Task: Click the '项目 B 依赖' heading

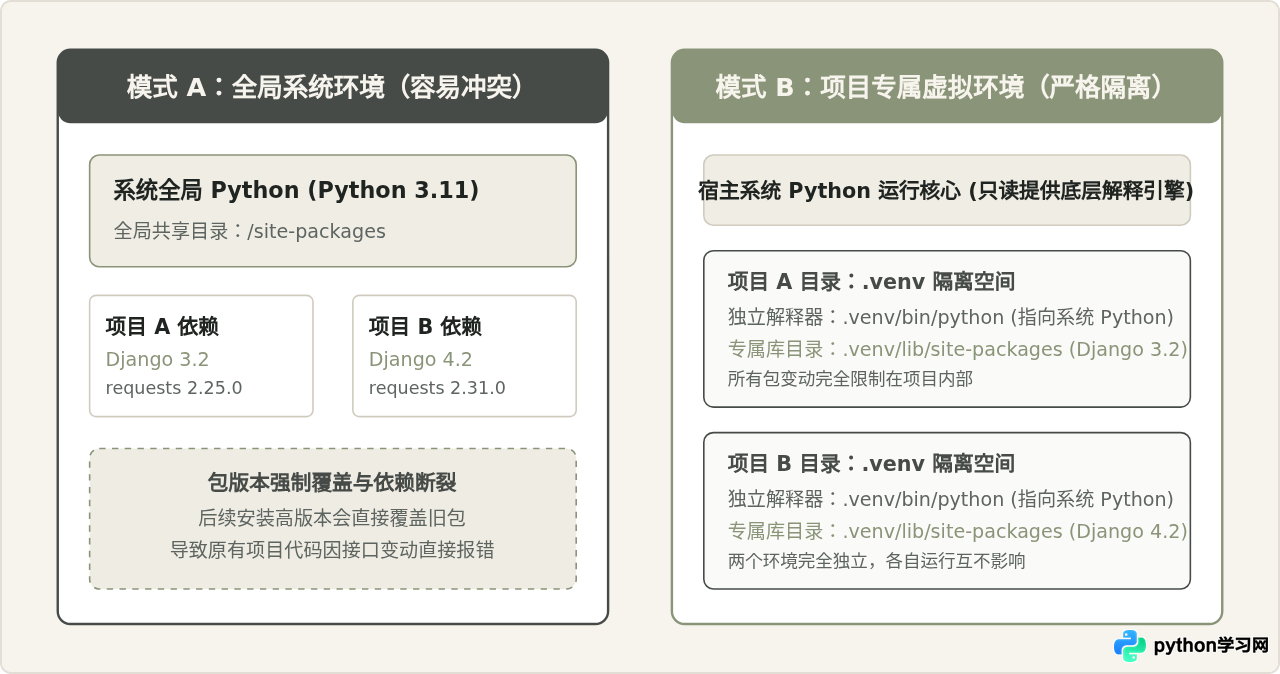Action: 425,326
